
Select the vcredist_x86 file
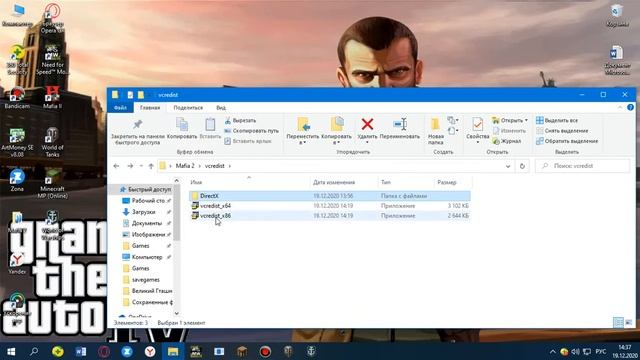pyautogui.click(x=330, y=216)
